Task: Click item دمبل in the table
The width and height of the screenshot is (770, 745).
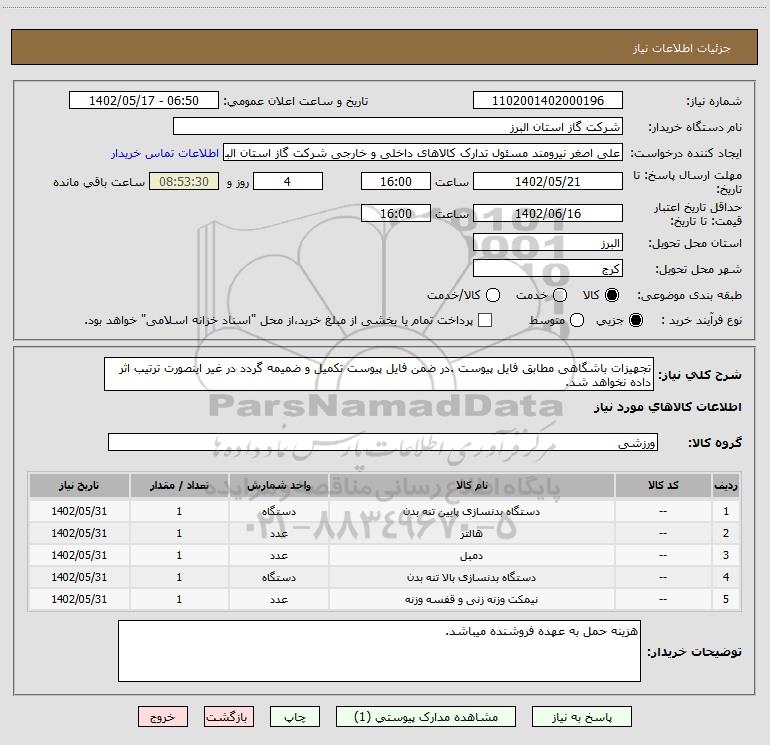Action: tap(471, 555)
